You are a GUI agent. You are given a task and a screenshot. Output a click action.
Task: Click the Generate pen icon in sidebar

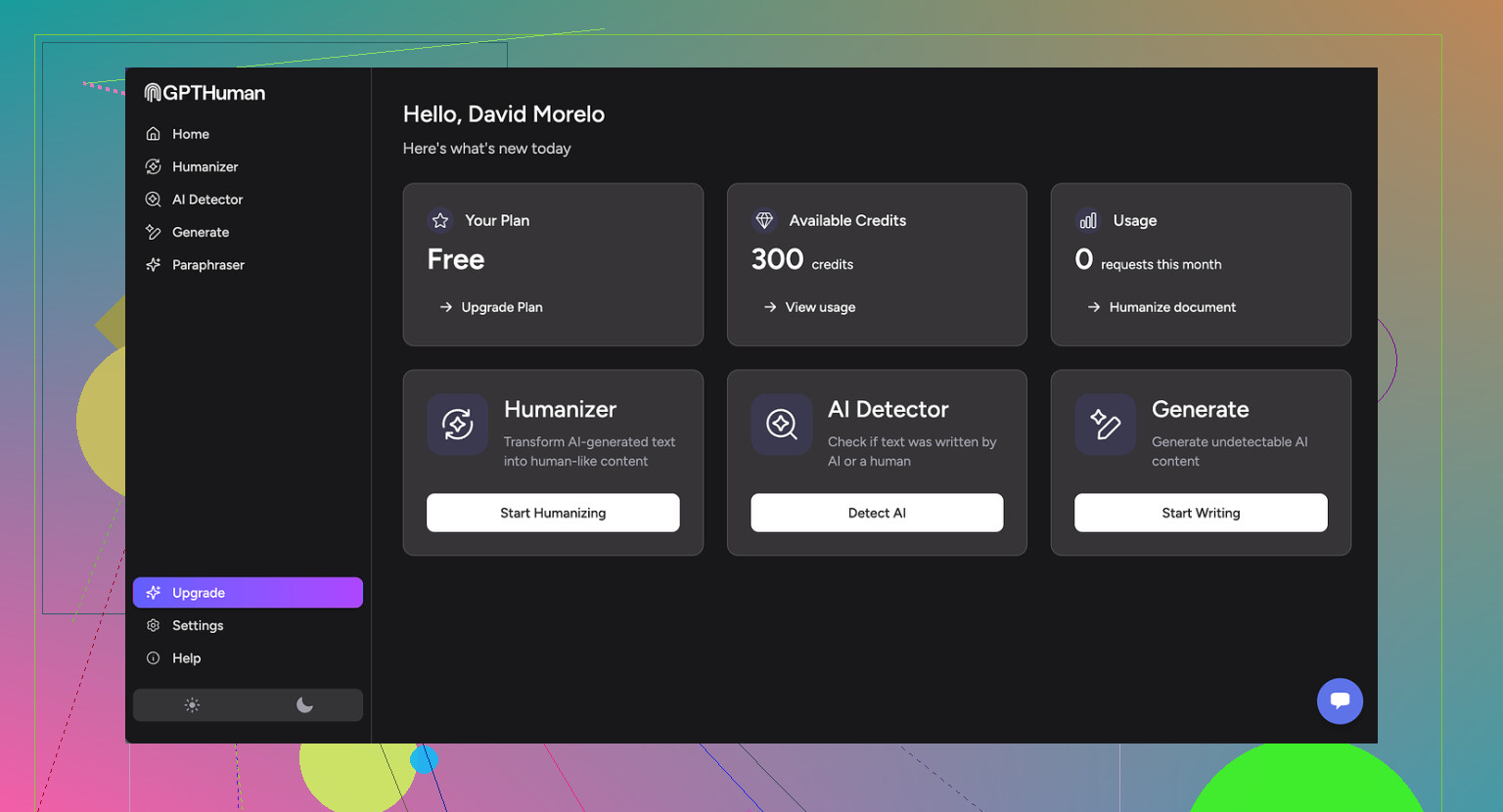coord(154,233)
